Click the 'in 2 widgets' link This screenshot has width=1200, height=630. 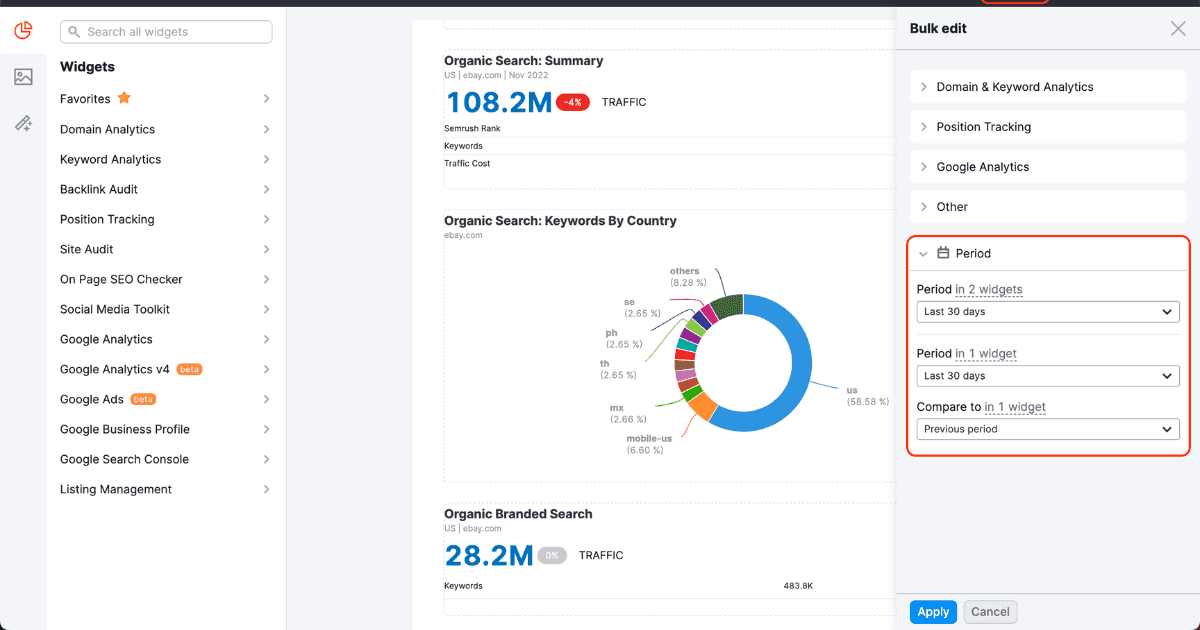989,290
